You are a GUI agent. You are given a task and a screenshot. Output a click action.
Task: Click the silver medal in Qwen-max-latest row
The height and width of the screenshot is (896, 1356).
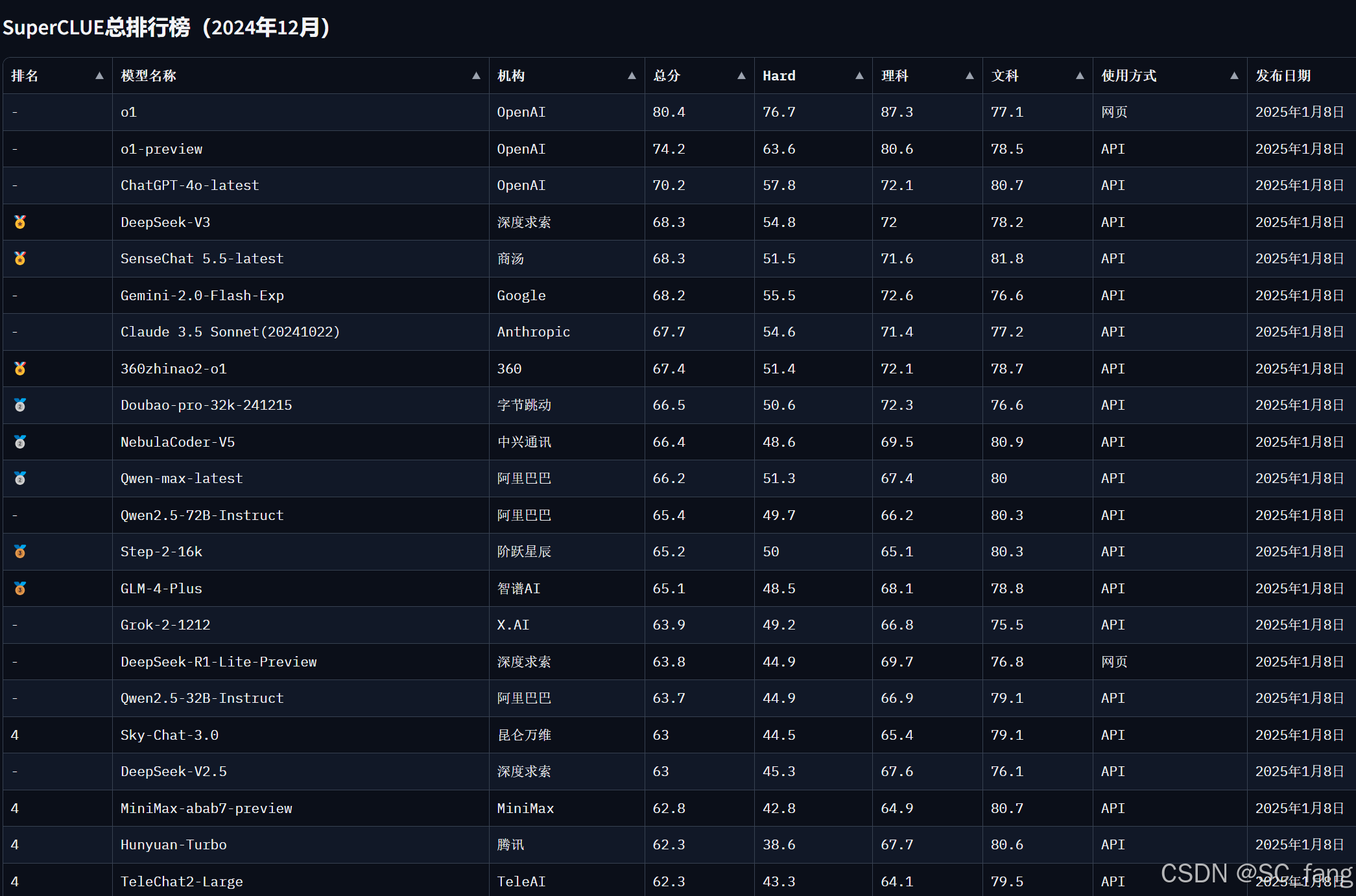pos(20,478)
